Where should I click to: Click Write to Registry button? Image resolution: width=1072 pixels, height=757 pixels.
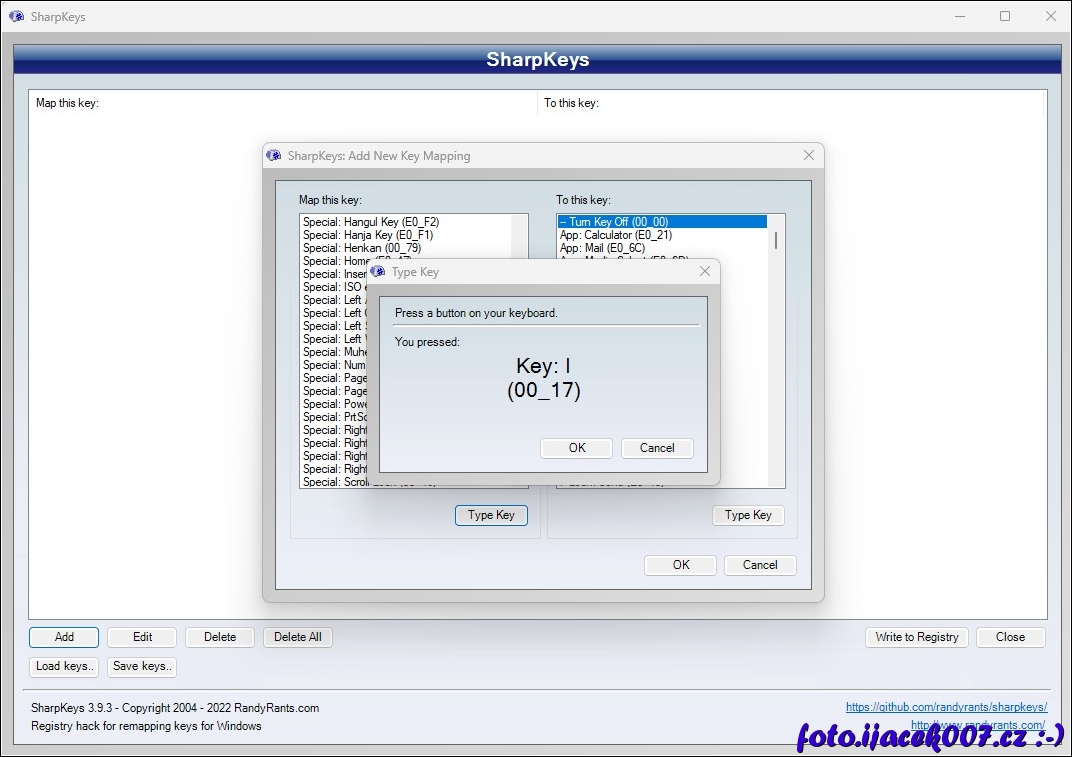tap(916, 637)
